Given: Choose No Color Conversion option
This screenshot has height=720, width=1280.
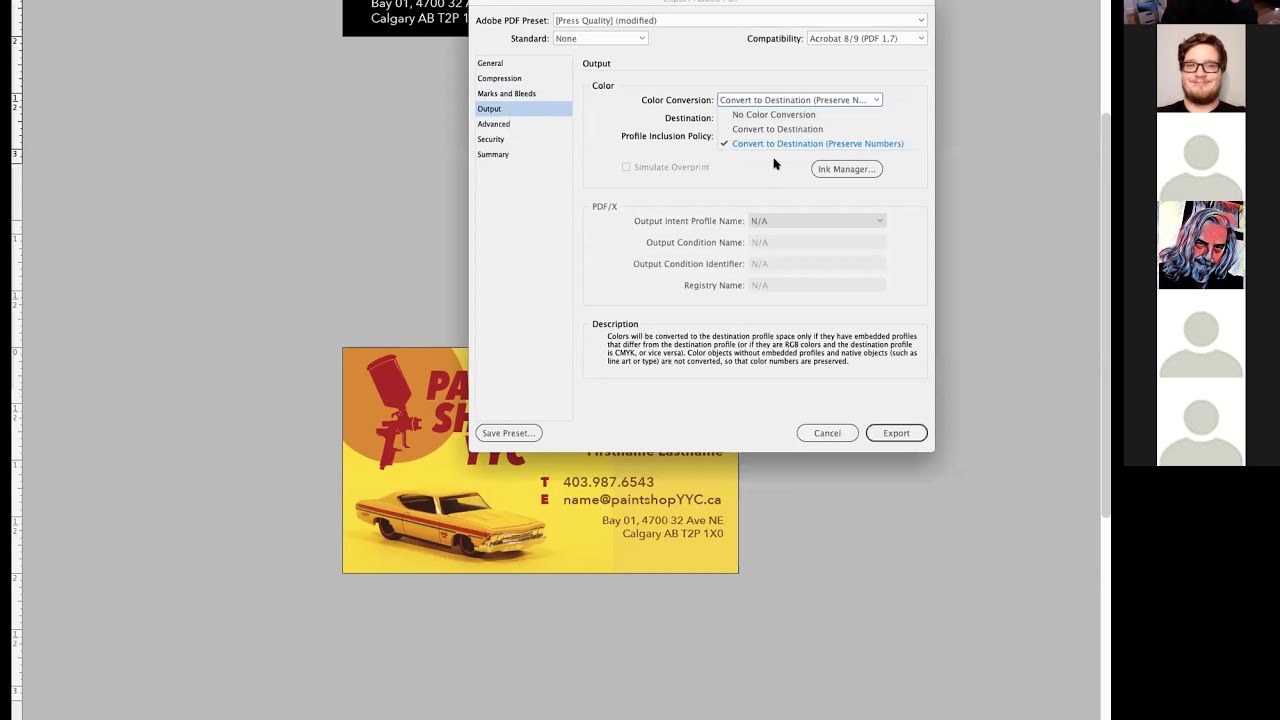Looking at the screenshot, I should tap(773, 114).
